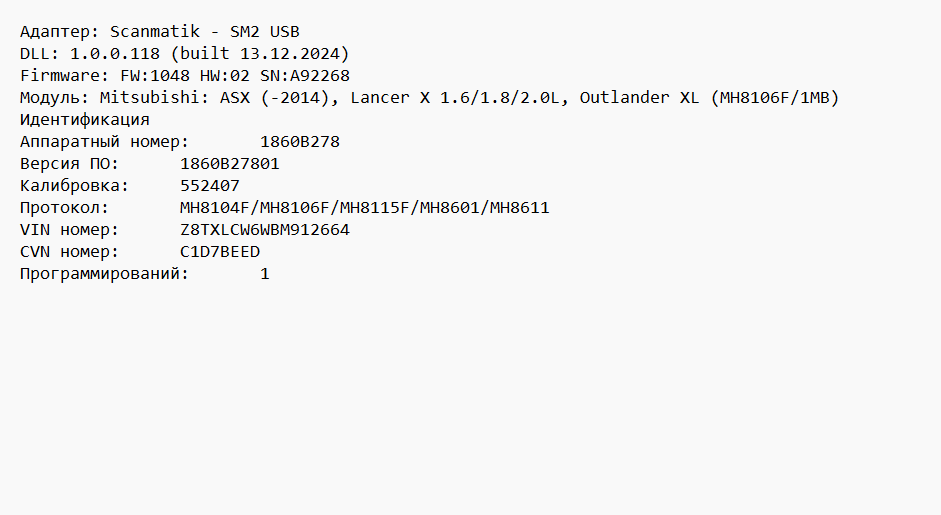Click the DLL build date 13.12.2024
Image resolution: width=941 pixels, height=515 pixels.
click(290, 54)
